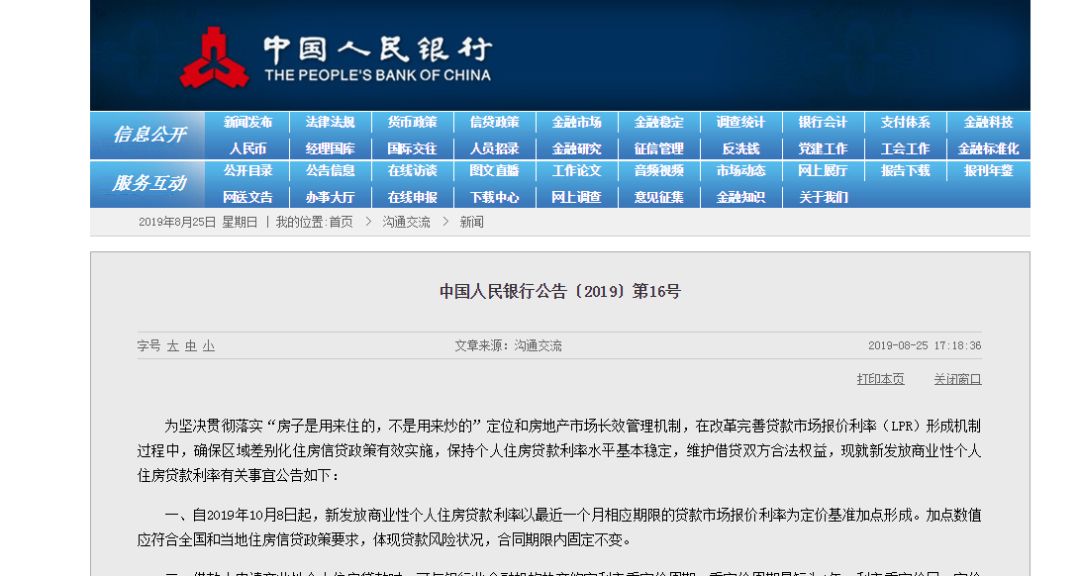
Task: Open 图文直播 in the navigation
Action: coord(494,171)
